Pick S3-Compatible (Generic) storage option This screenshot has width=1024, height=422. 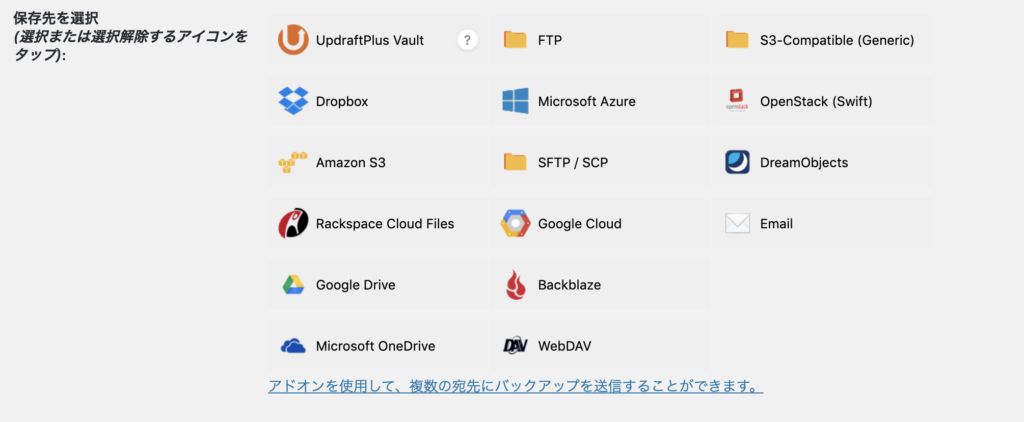click(822, 41)
